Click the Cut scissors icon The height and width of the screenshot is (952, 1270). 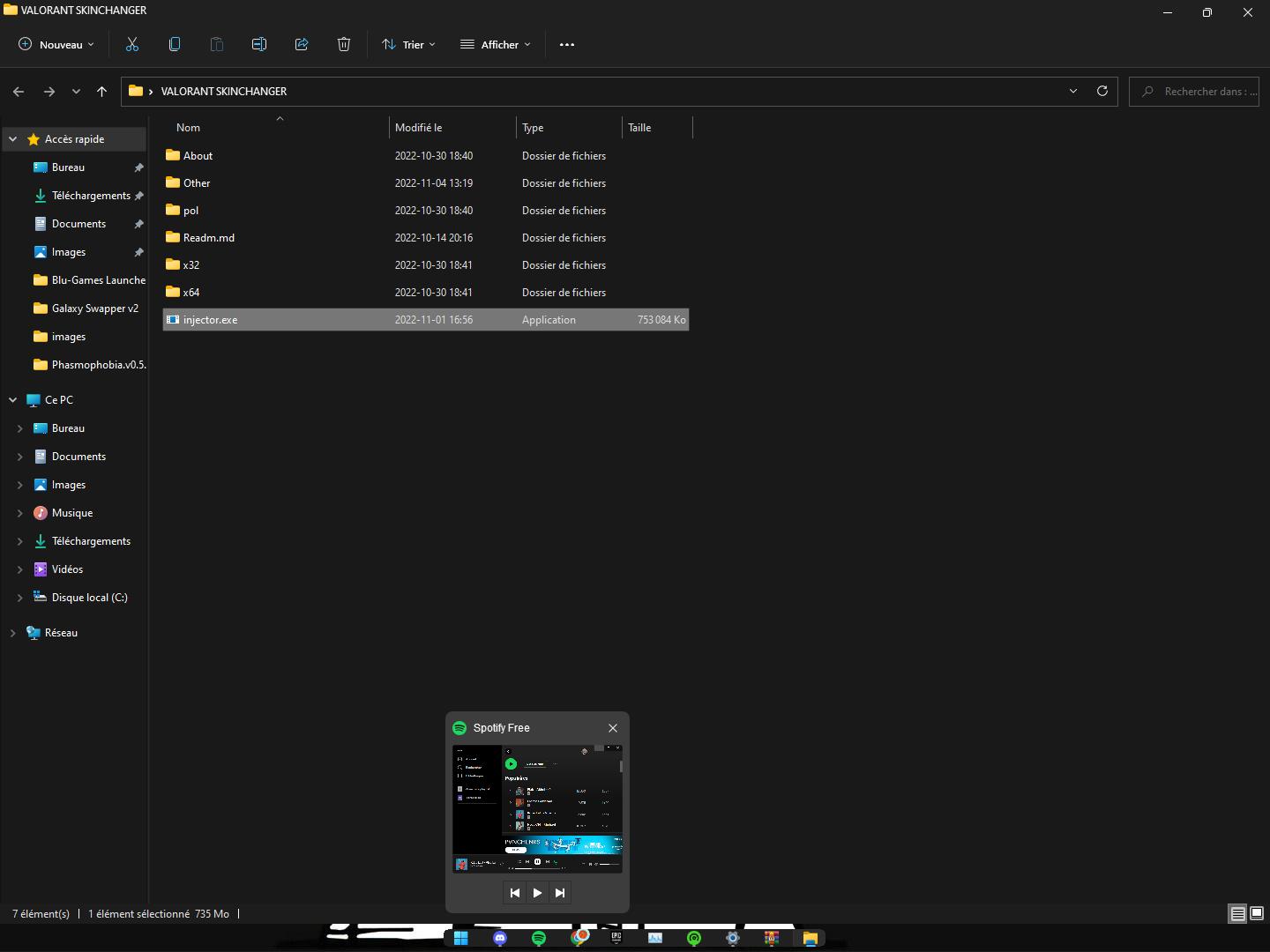(132, 44)
